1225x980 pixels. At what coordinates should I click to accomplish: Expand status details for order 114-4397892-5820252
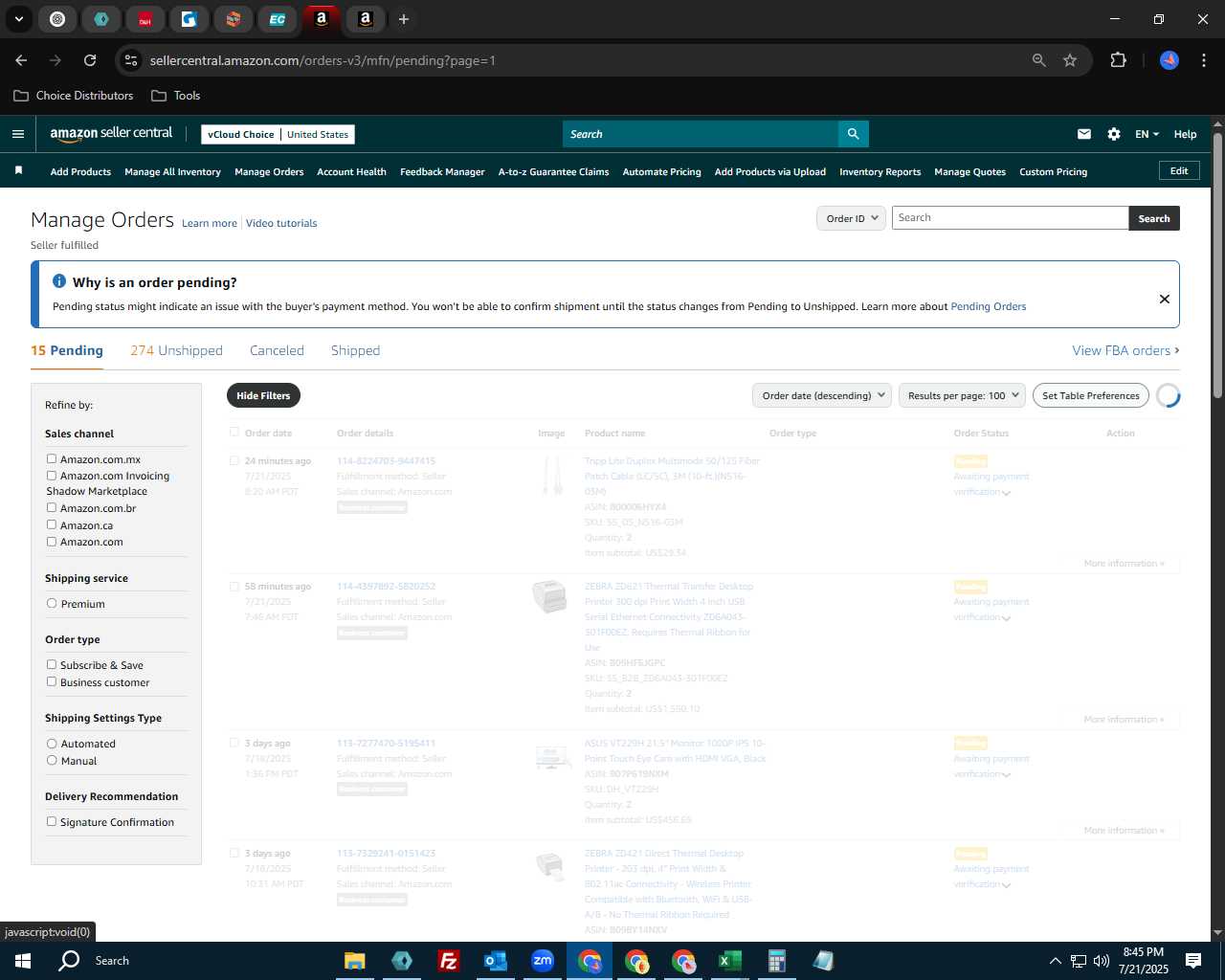[x=1006, y=618]
